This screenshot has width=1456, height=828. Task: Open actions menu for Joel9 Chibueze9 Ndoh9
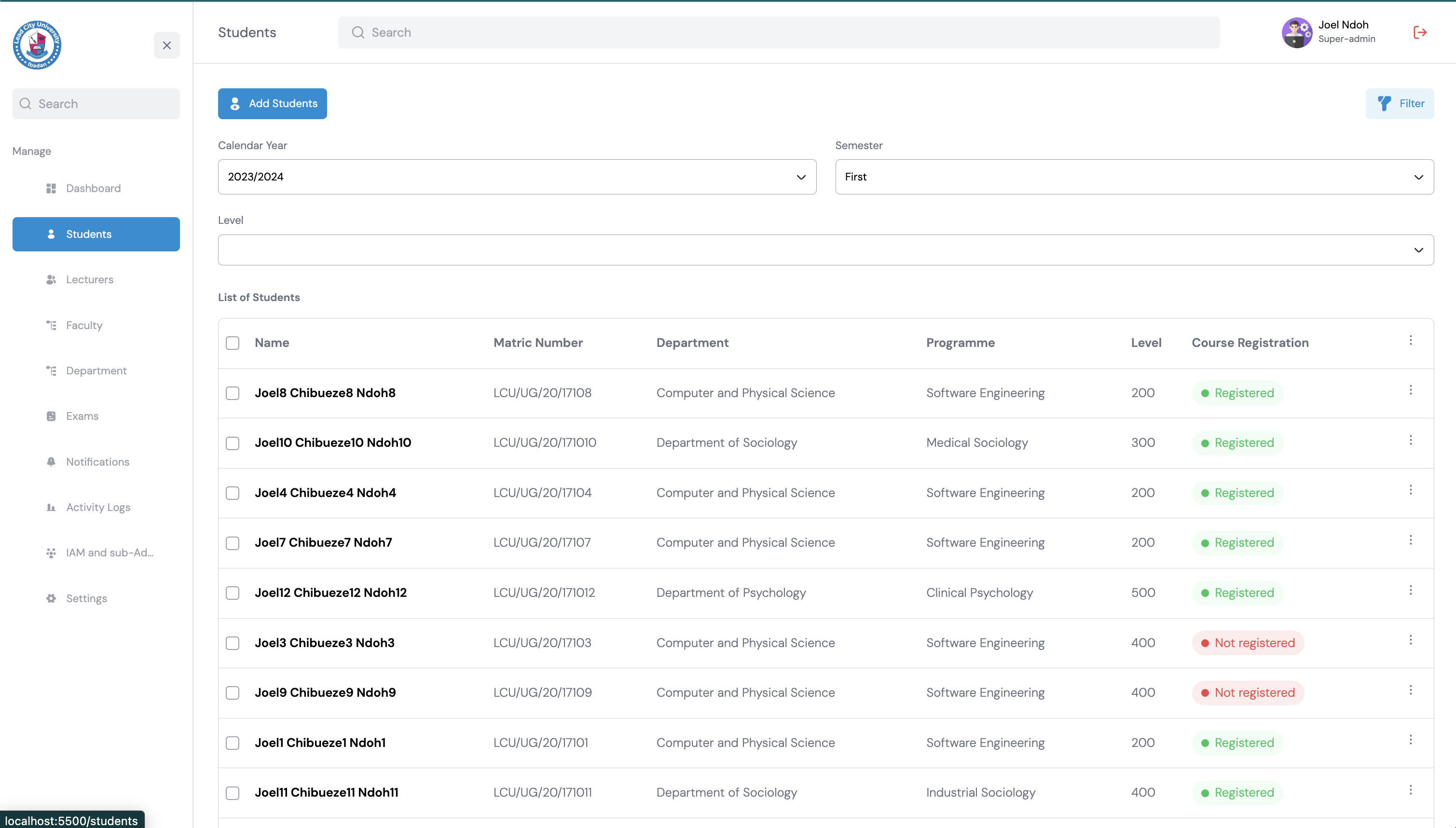(x=1411, y=690)
